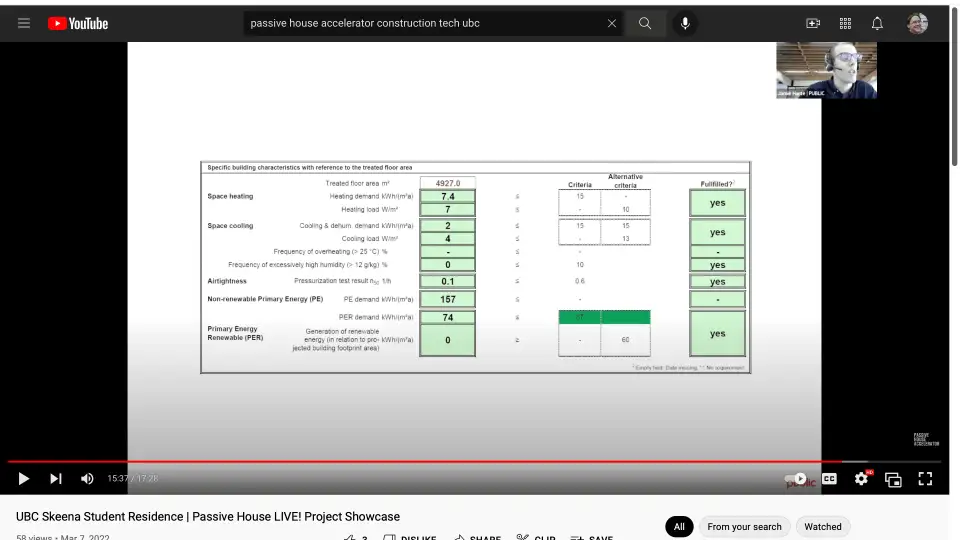This screenshot has width=960, height=540.
Task: Open the YouTube guide hamburger menu
Action: tap(24, 23)
